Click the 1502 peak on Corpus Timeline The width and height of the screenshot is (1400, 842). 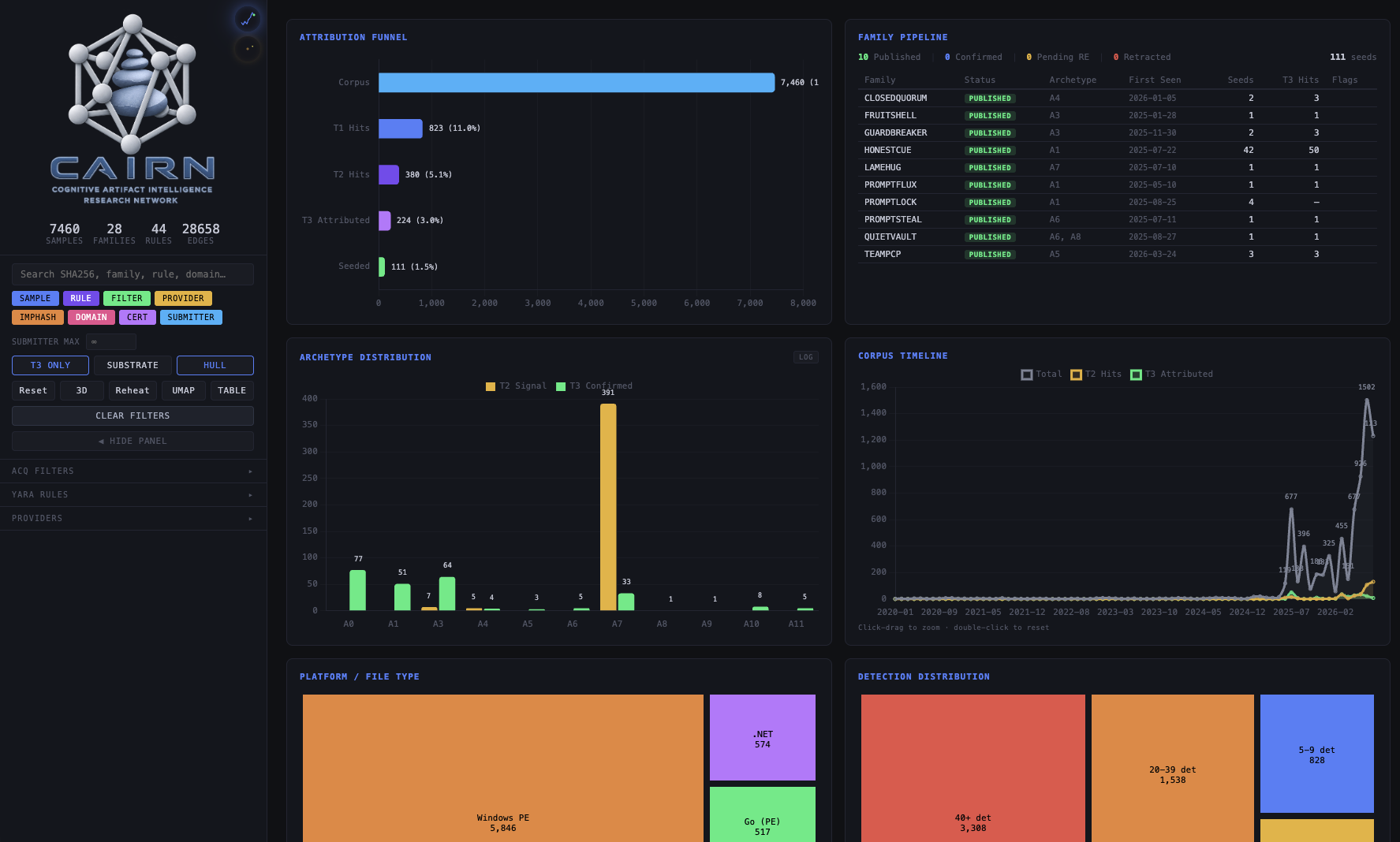pos(1367,400)
